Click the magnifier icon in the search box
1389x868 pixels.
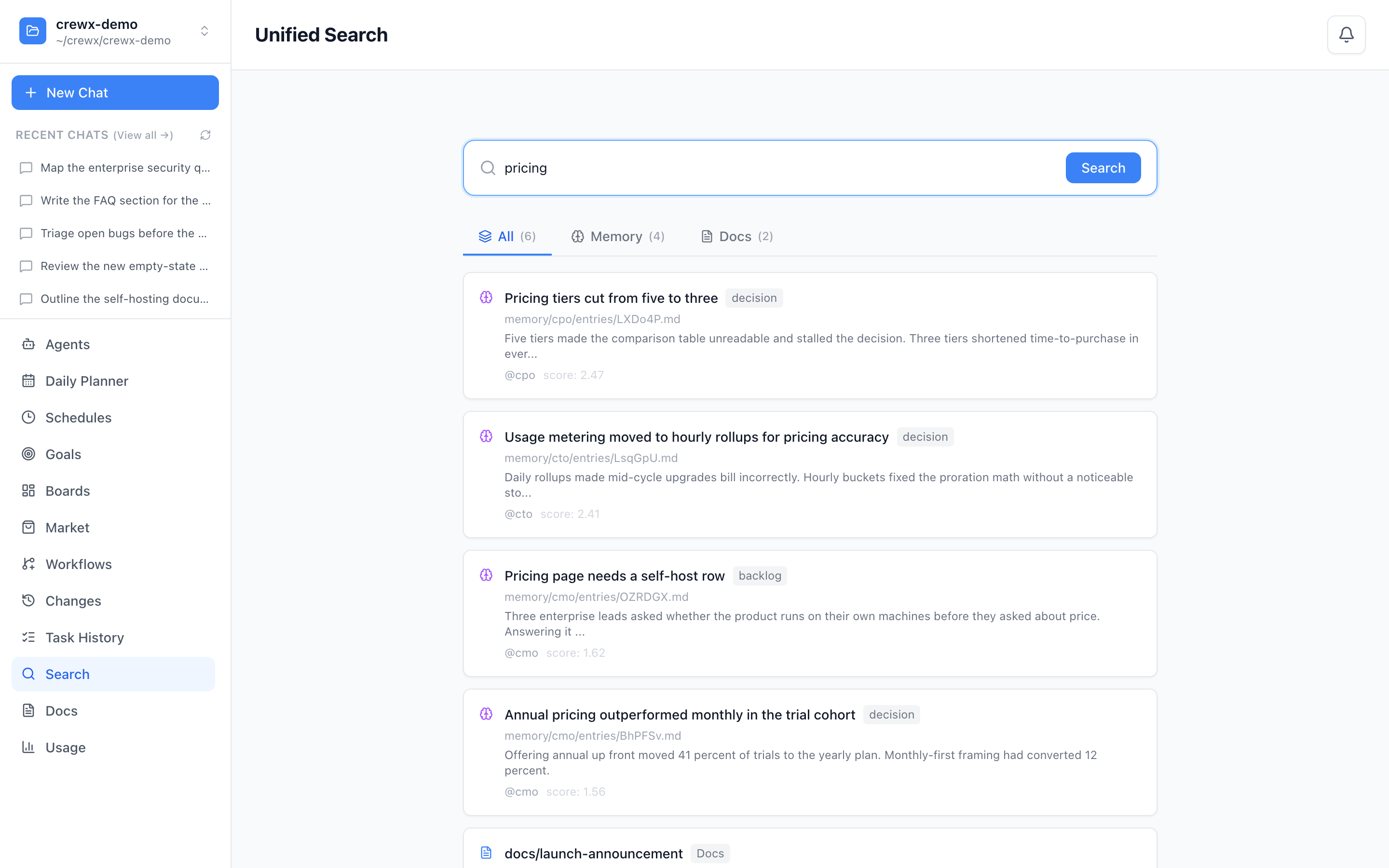(x=488, y=168)
